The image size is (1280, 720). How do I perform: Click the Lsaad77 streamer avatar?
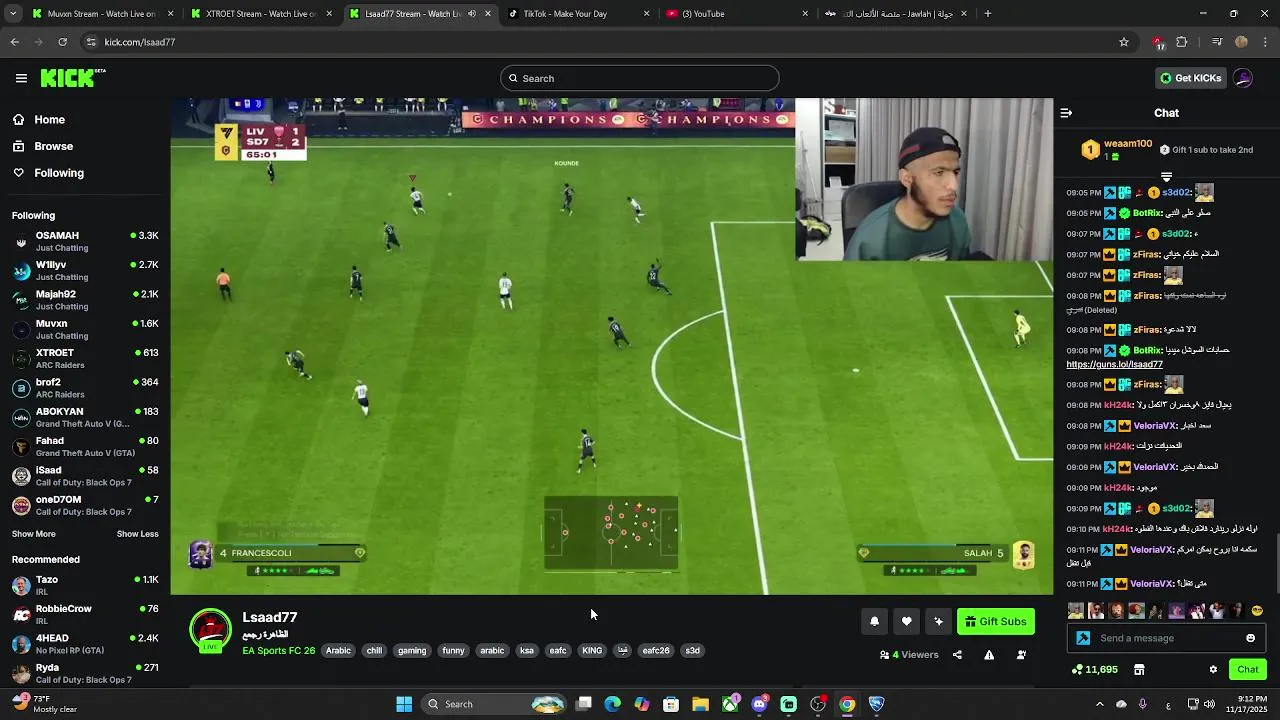click(210, 631)
